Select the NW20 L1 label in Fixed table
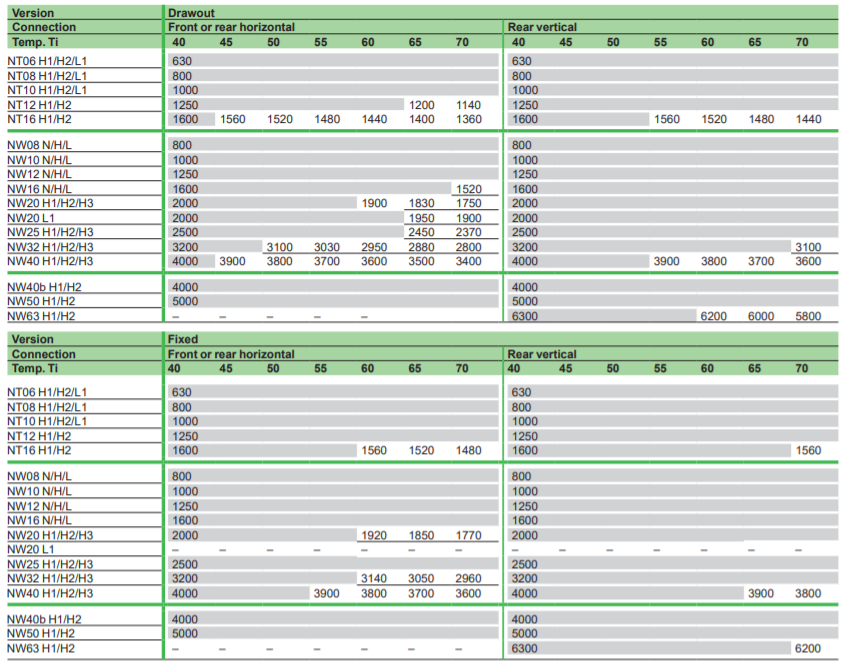855x668 pixels. tap(31, 550)
